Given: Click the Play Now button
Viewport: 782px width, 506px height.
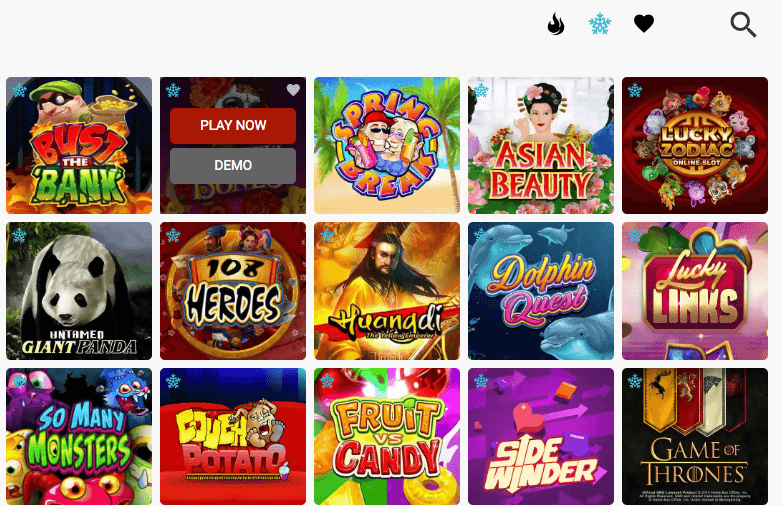Looking at the screenshot, I should 233,126.
